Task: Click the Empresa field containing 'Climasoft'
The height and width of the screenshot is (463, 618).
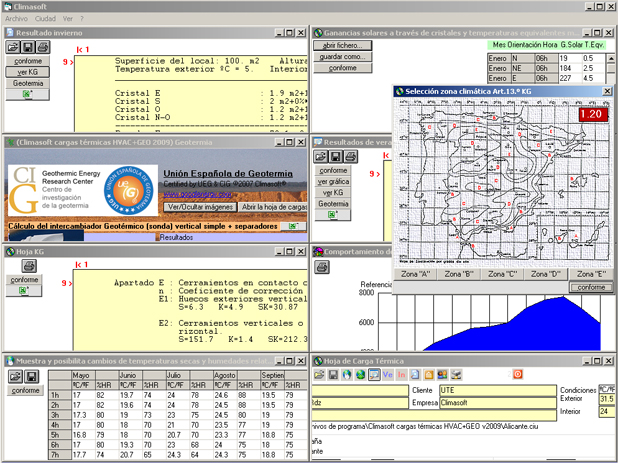Action: coord(498,403)
